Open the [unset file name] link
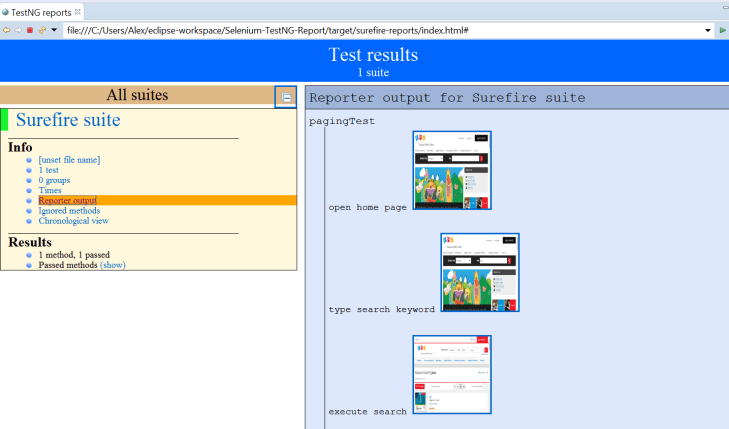The height and width of the screenshot is (429, 729). pos(69,160)
